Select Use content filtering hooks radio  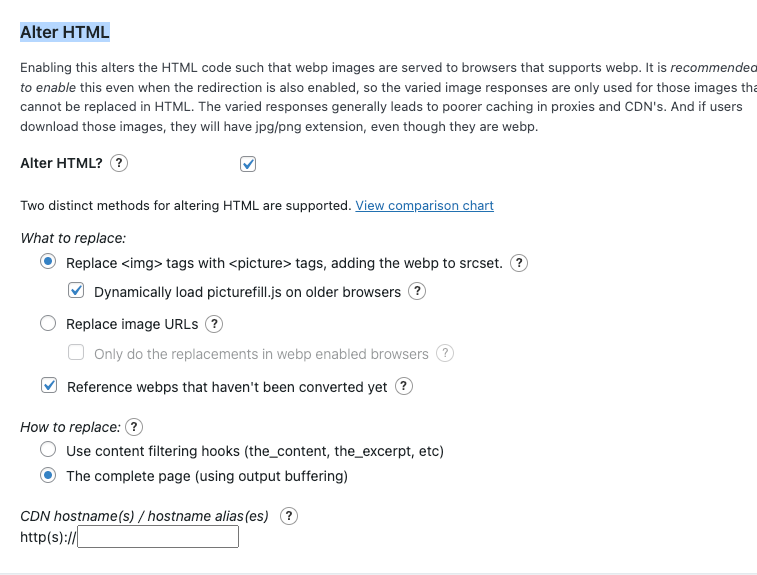48,449
